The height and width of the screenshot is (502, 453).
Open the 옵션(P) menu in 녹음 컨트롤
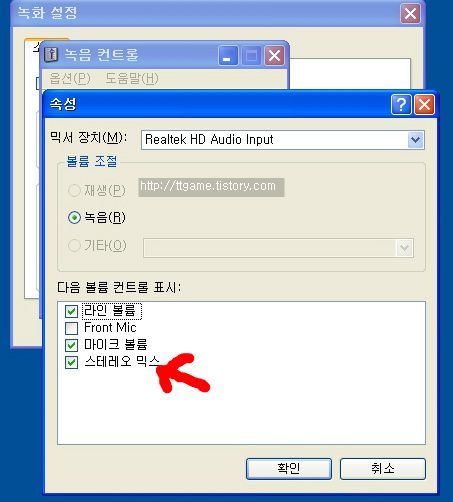pos(70,78)
